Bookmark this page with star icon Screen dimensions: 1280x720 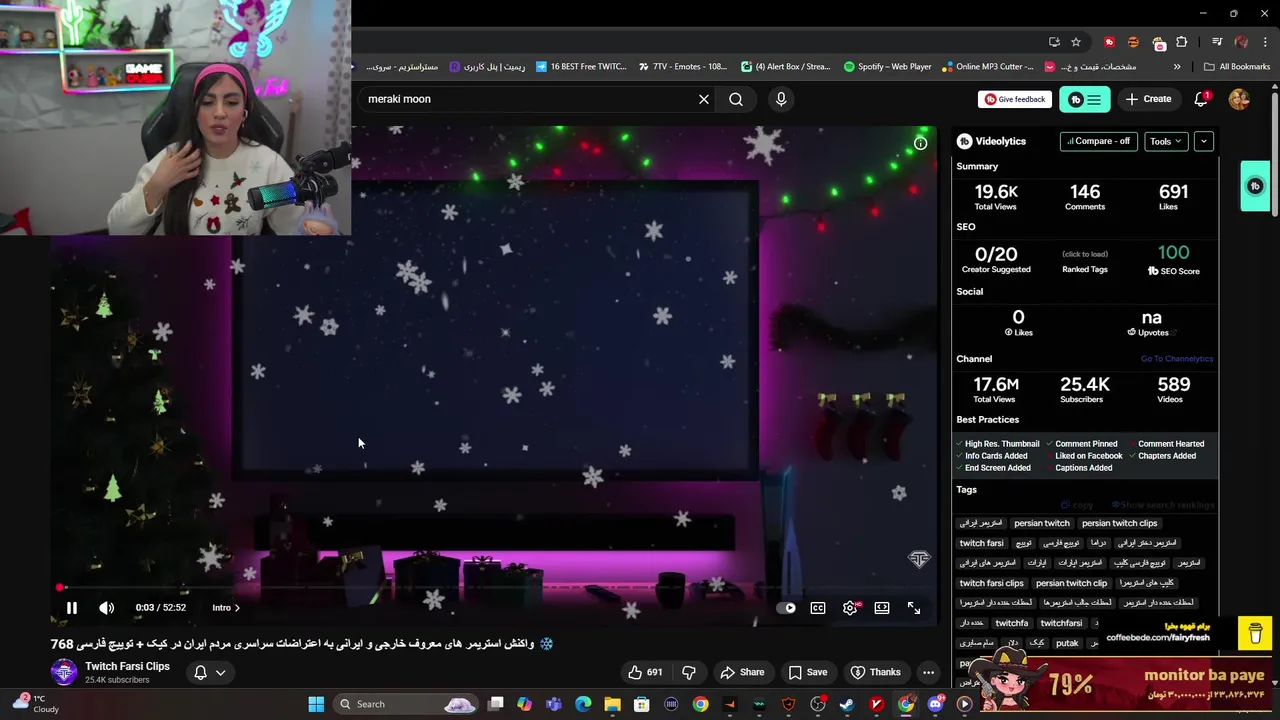coord(1076,42)
